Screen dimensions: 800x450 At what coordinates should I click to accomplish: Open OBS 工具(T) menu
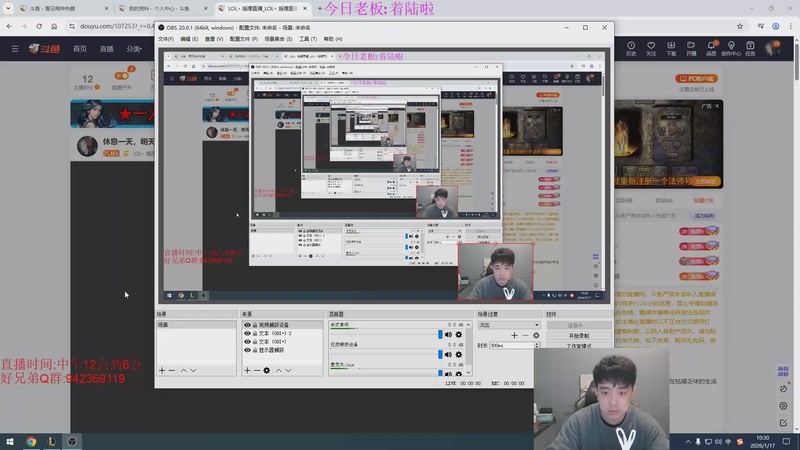pos(308,39)
